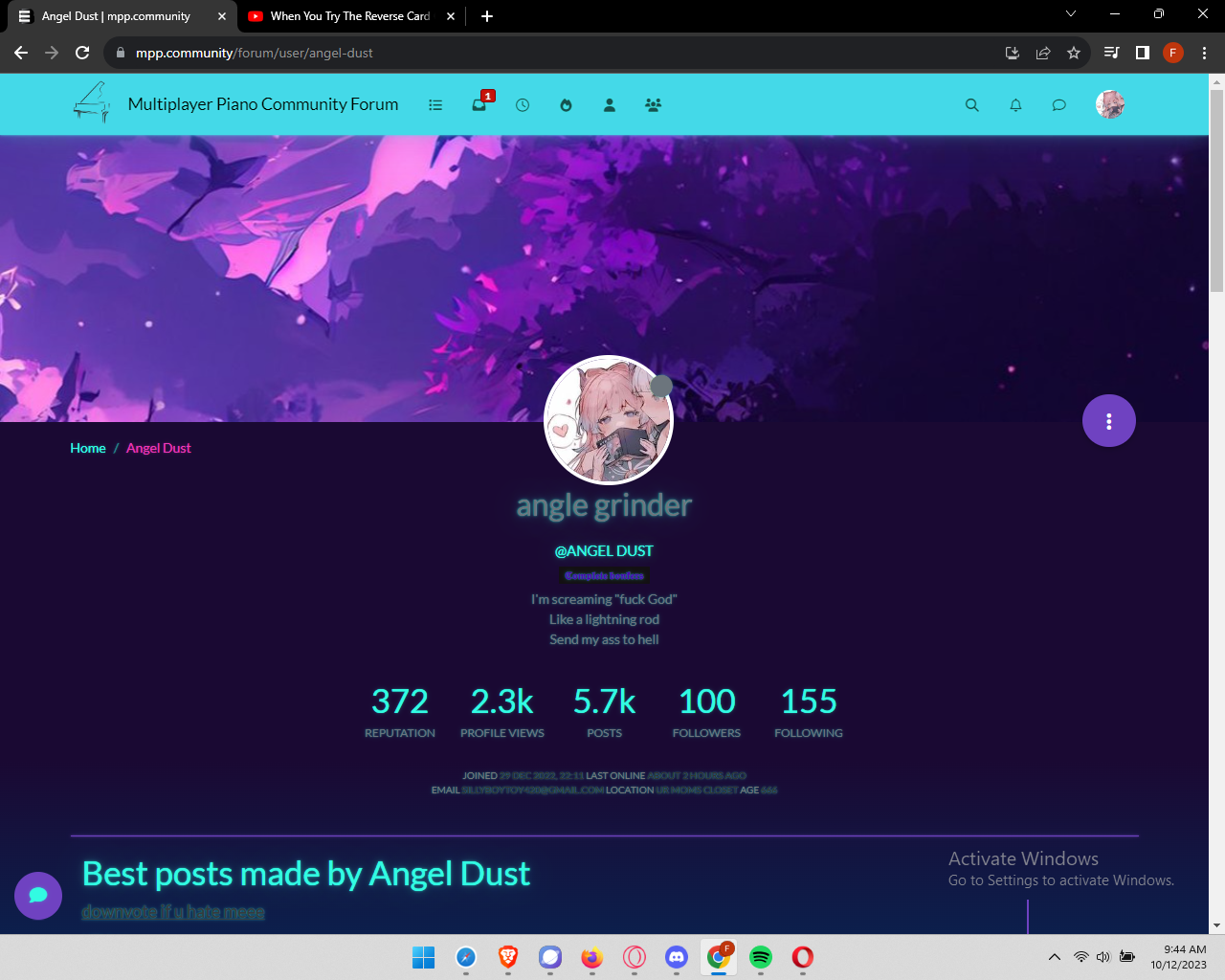Go back in browser history
Screen dimensions: 1225x980
(21, 53)
